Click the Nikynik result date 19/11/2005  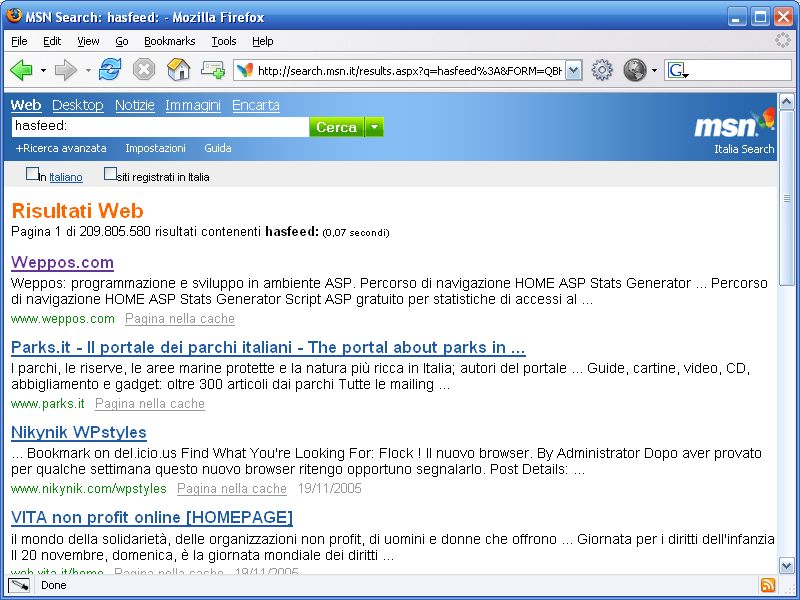[x=330, y=489]
